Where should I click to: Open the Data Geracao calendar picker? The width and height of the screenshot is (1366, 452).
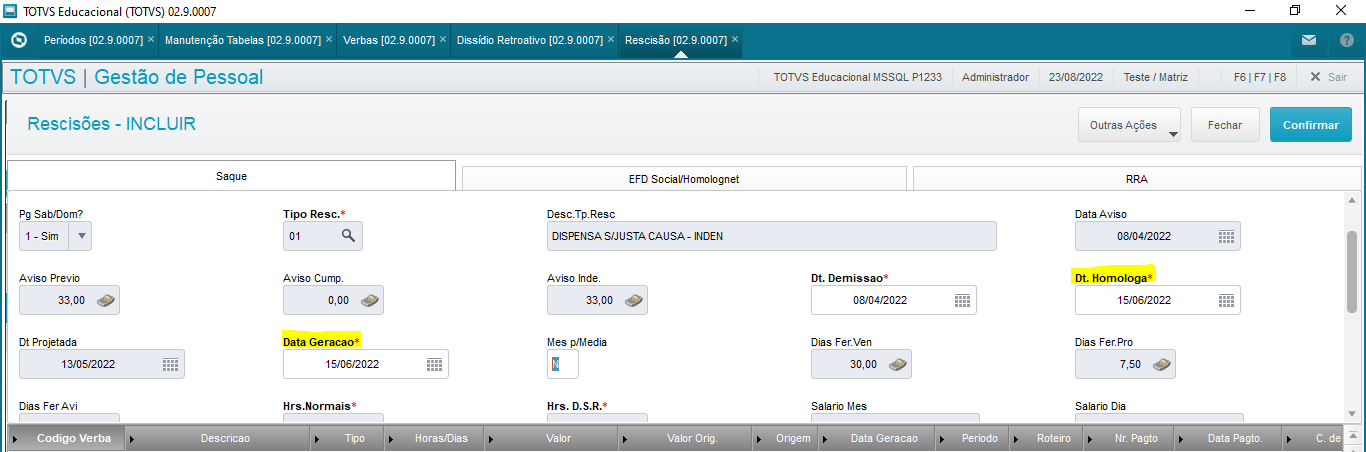click(434, 364)
